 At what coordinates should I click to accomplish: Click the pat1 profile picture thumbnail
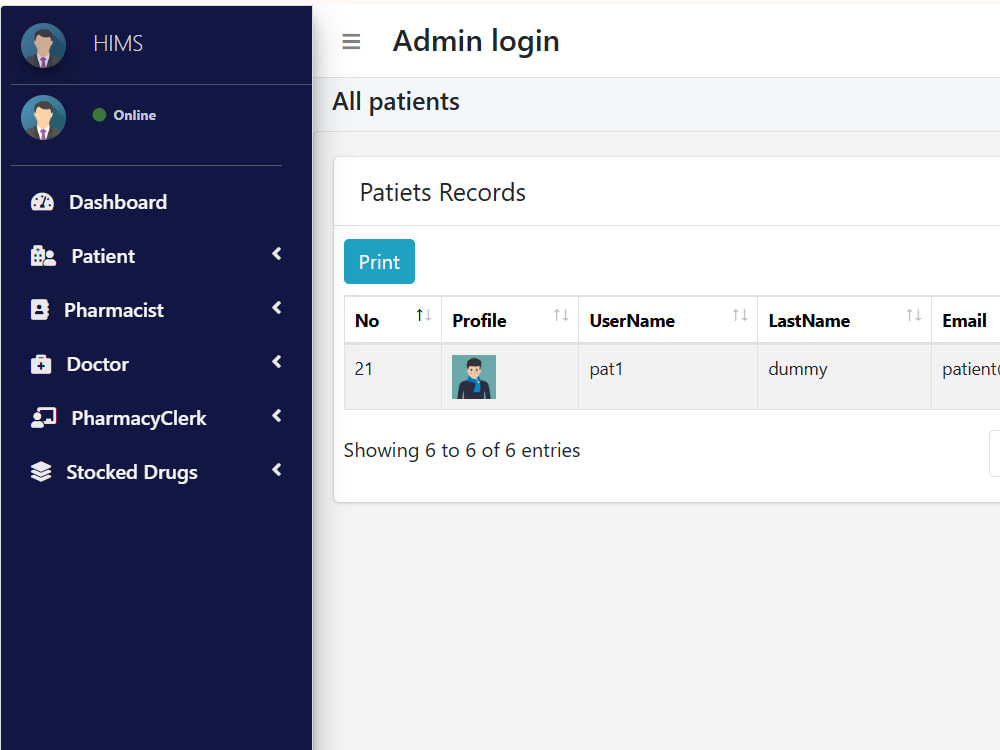tap(474, 377)
